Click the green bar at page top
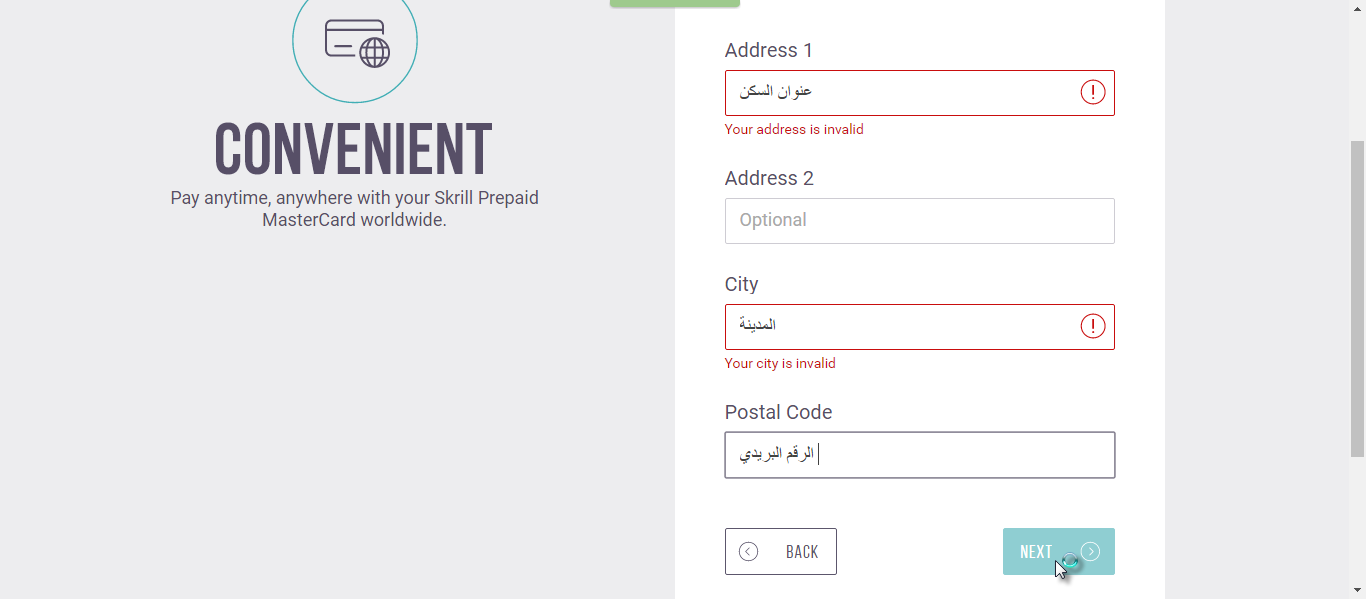This screenshot has width=1366, height=599. click(x=675, y=3)
